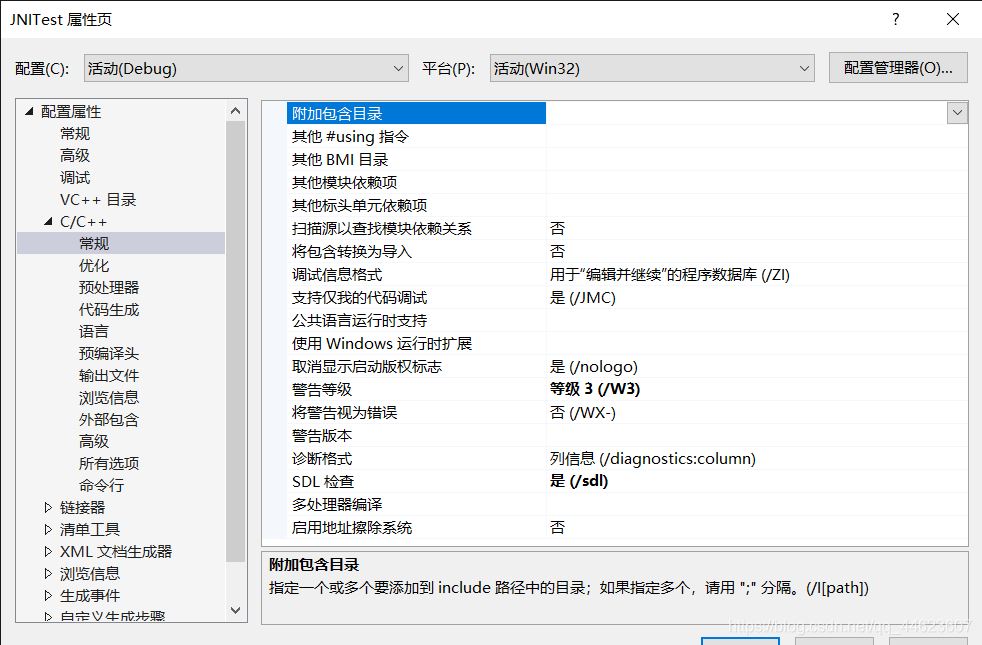Select the VC++ 目录 tree item
The image size is (982, 645).
click(x=98, y=200)
